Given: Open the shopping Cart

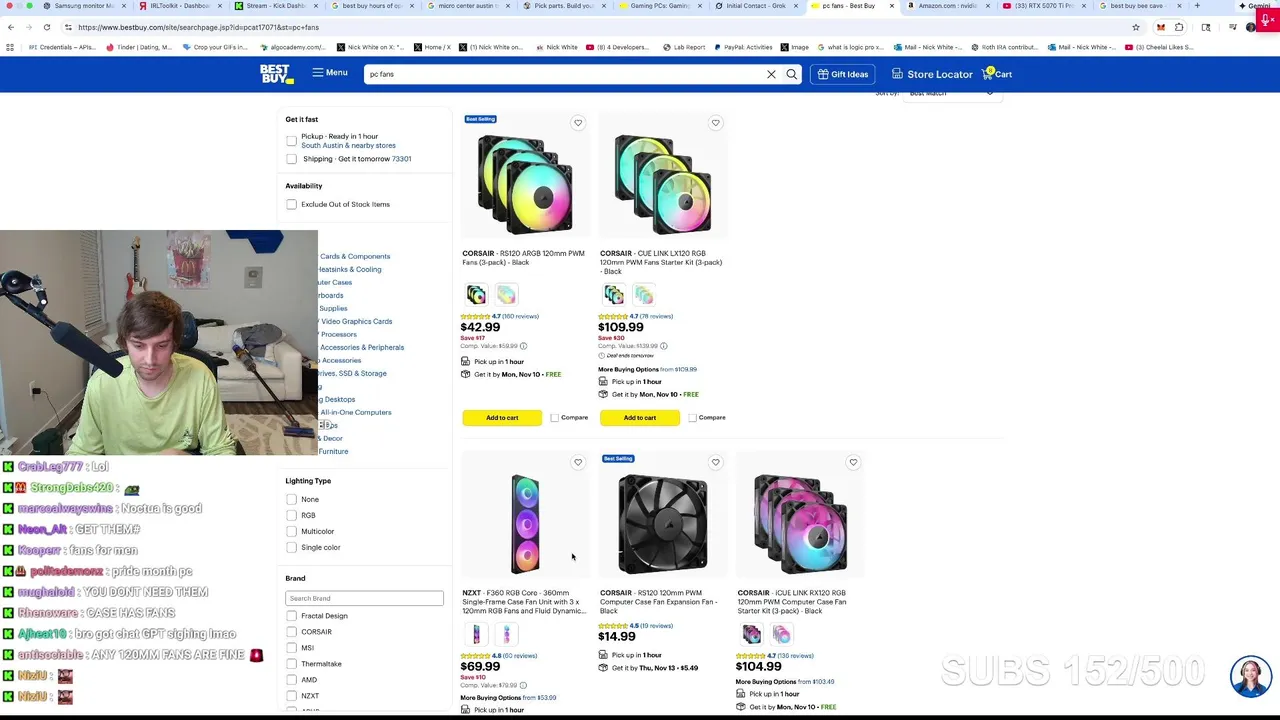Looking at the screenshot, I should click(x=998, y=74).
